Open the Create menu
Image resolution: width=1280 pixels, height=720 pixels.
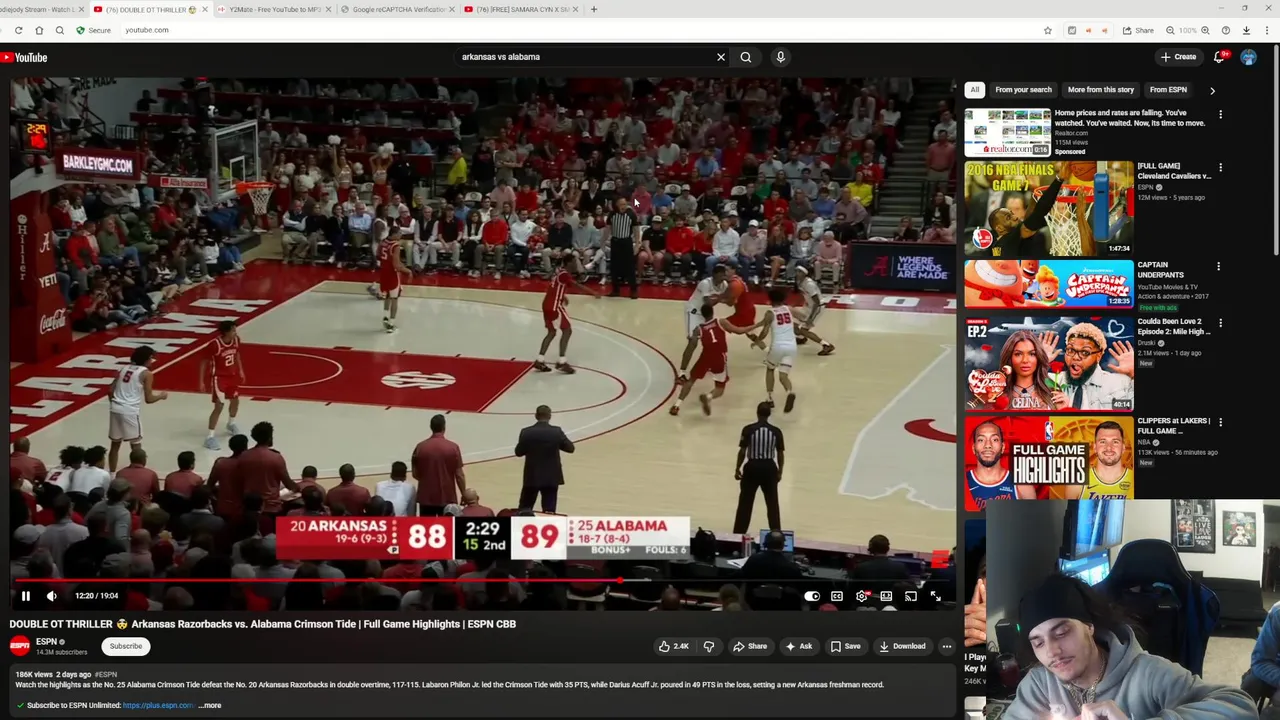coord(1179,57)
